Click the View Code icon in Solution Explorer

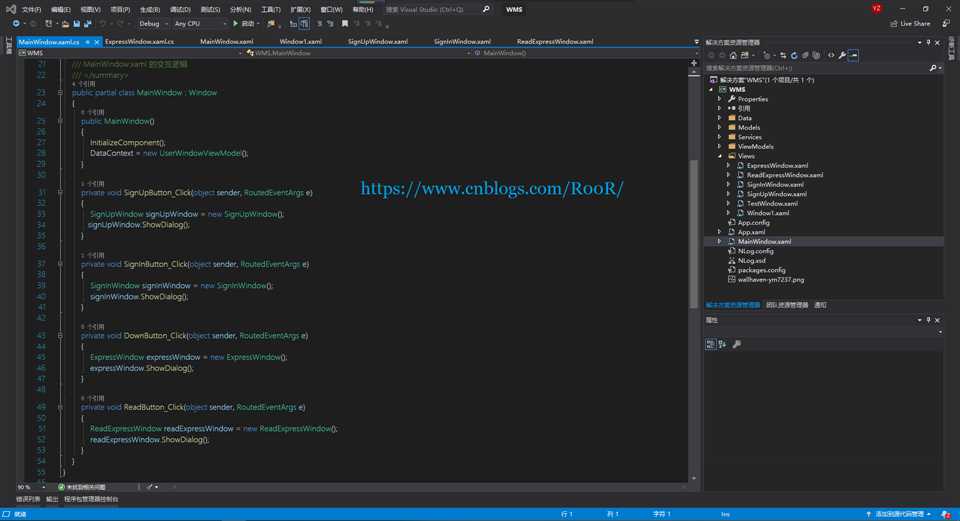tap(831, 55)
